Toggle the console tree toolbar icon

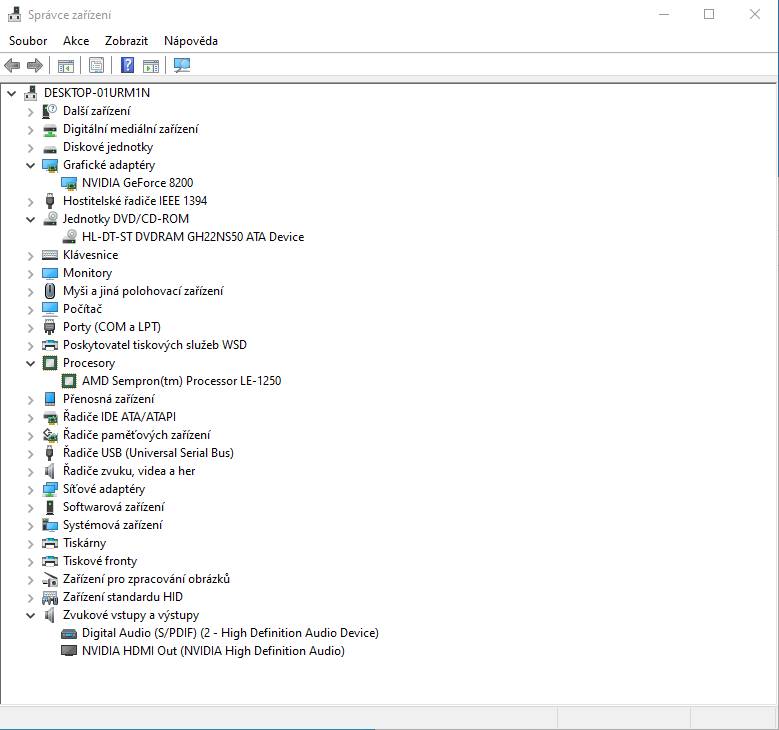click(66, 66)
